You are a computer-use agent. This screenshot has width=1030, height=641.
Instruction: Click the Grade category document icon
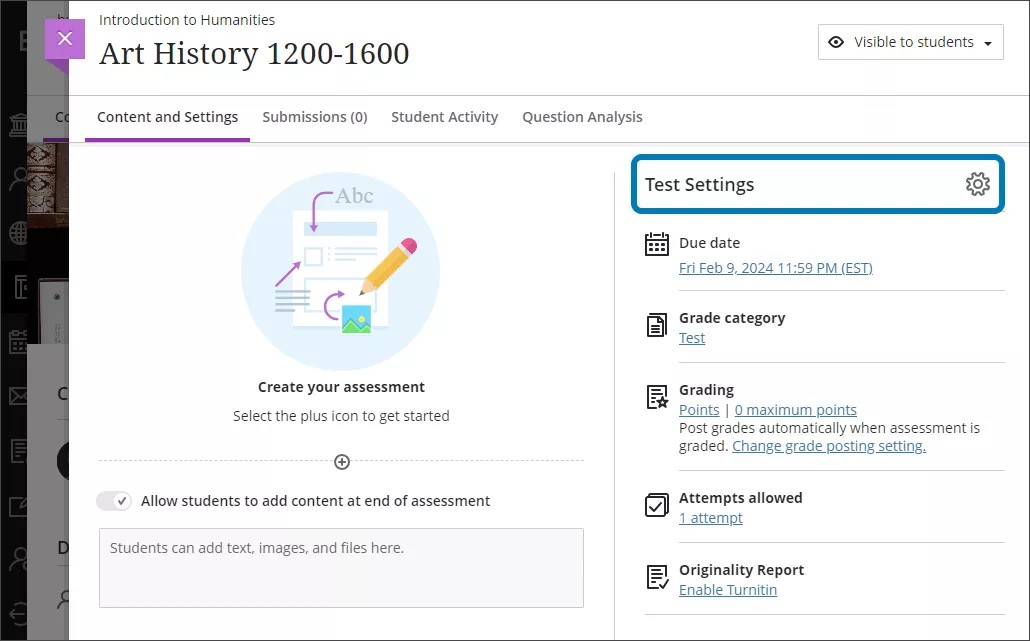tap(656, 325)
